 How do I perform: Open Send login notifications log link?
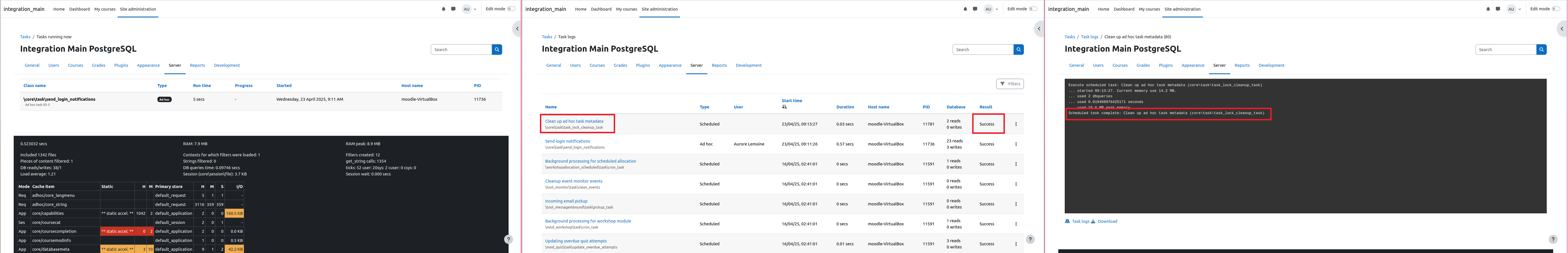(x=567, y=141)
